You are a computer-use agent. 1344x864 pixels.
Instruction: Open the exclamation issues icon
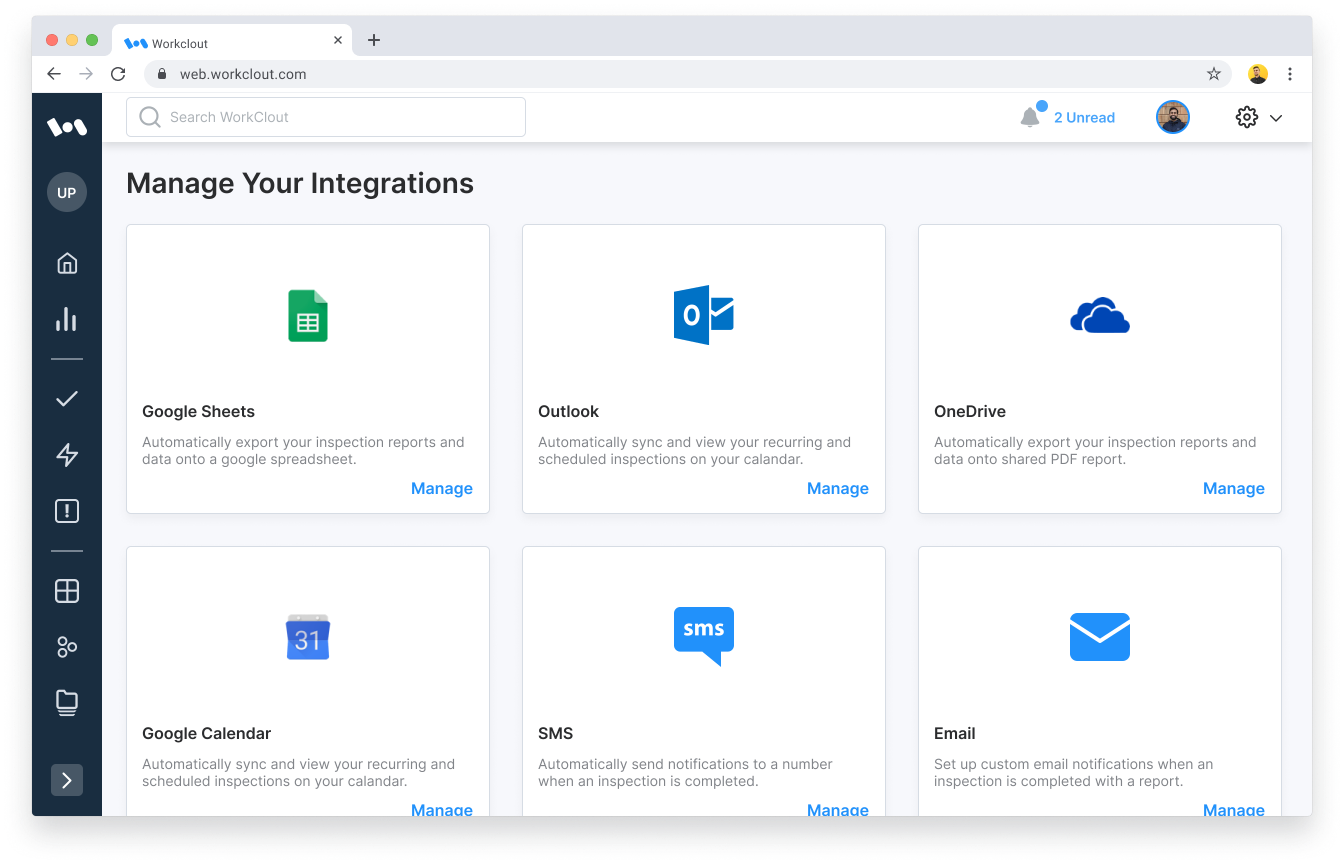pyautogui.click(x=67, y=511)
